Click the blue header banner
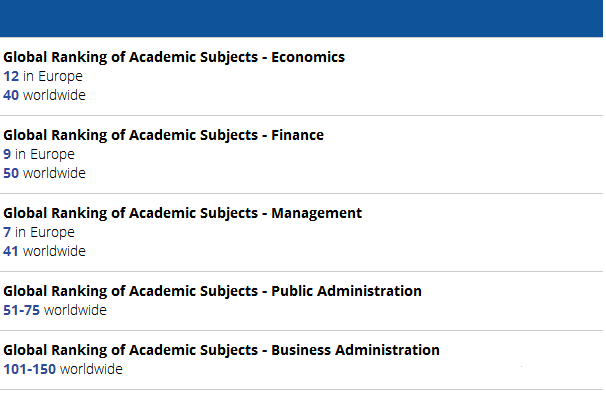606x393 pixels. [x=301, y=19]
